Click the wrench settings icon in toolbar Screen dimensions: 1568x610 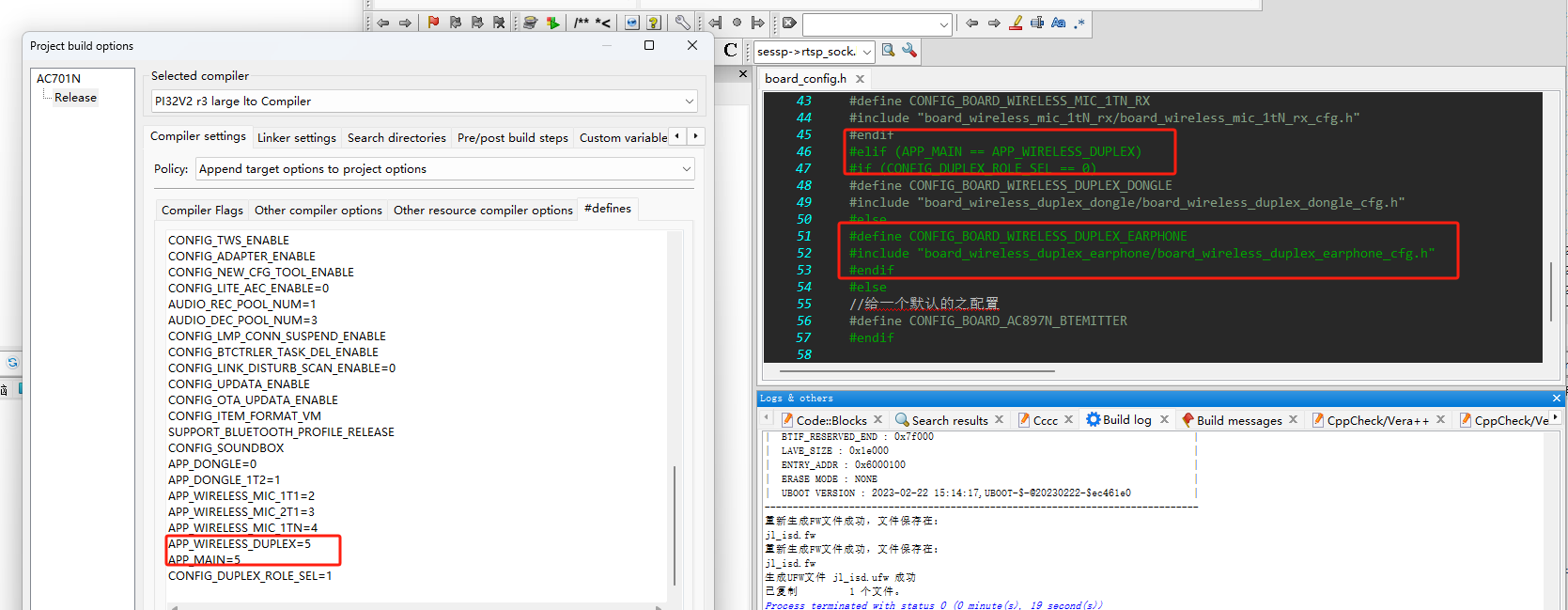pyautogui.click(x=683, y=23)
